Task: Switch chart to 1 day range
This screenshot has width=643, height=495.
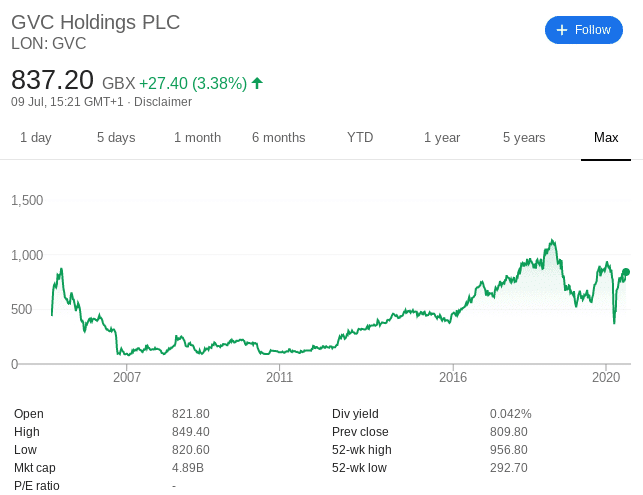Action: (x=36, y=137)
